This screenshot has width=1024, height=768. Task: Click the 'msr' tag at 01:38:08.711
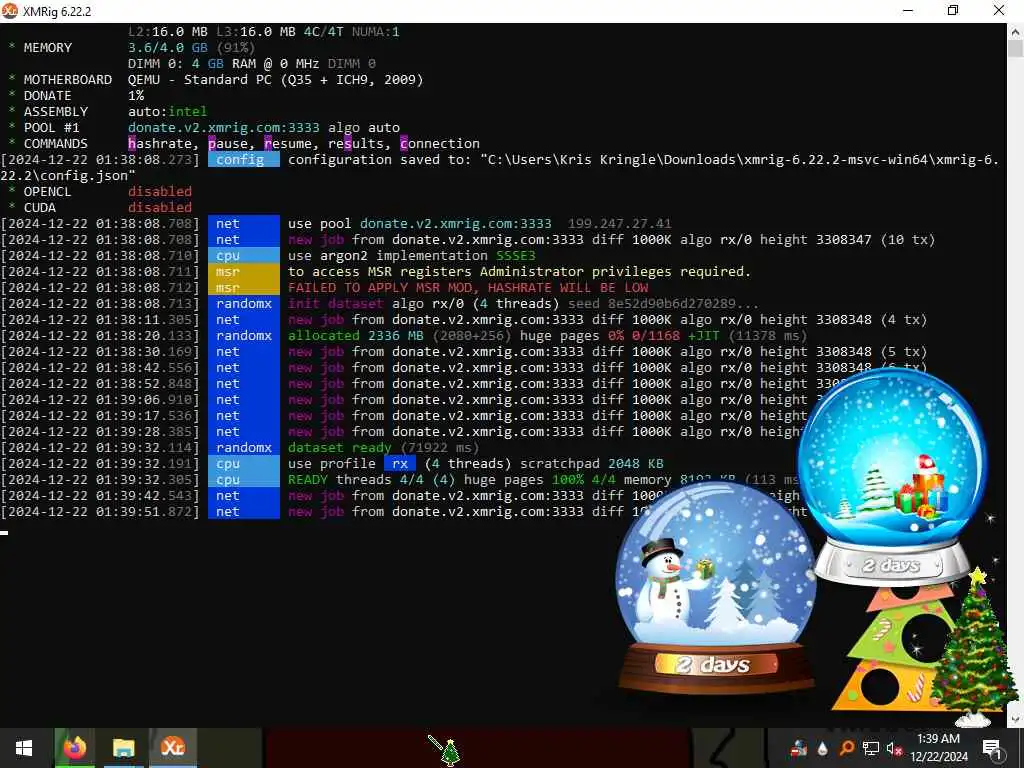[244, 272]
